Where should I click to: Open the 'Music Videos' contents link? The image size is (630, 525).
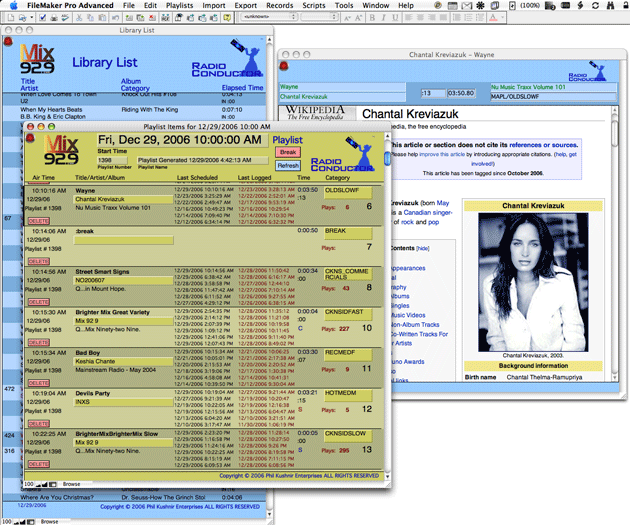pyautogui.click(x=408, y=315)
